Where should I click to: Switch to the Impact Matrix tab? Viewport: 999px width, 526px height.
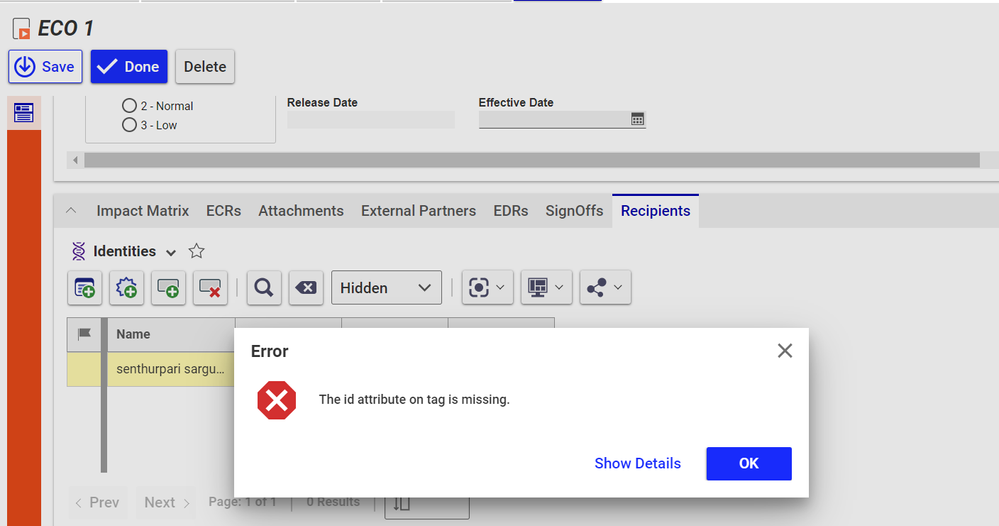point(142,211)
